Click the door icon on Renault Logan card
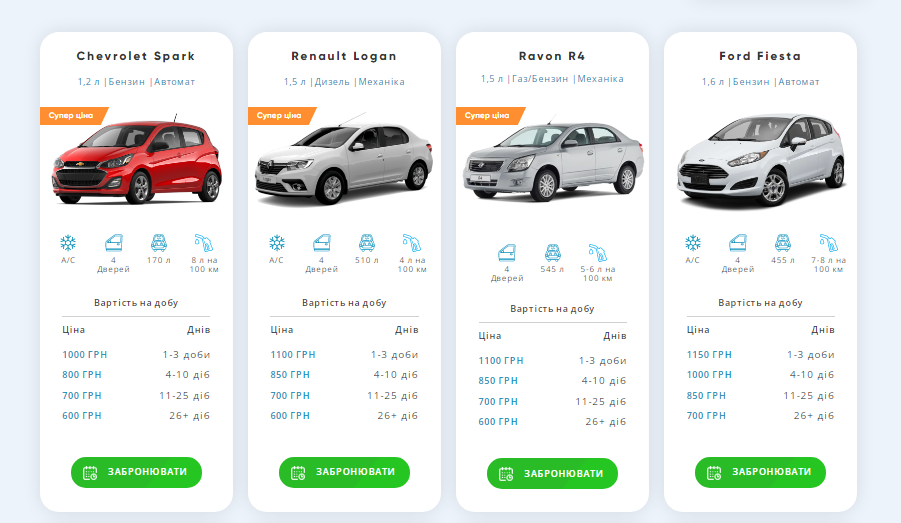Image resolution: width=901 pixels, height=523 pixels. [x=321, y=242]
